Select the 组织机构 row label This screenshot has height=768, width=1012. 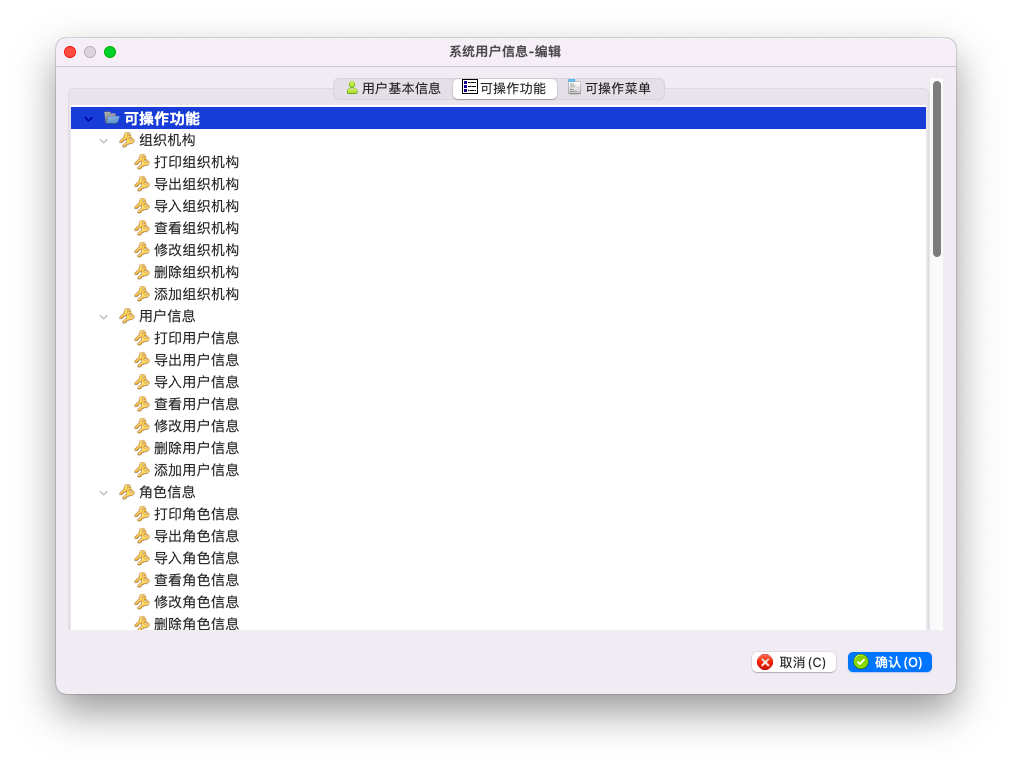[x=167, y=140]
